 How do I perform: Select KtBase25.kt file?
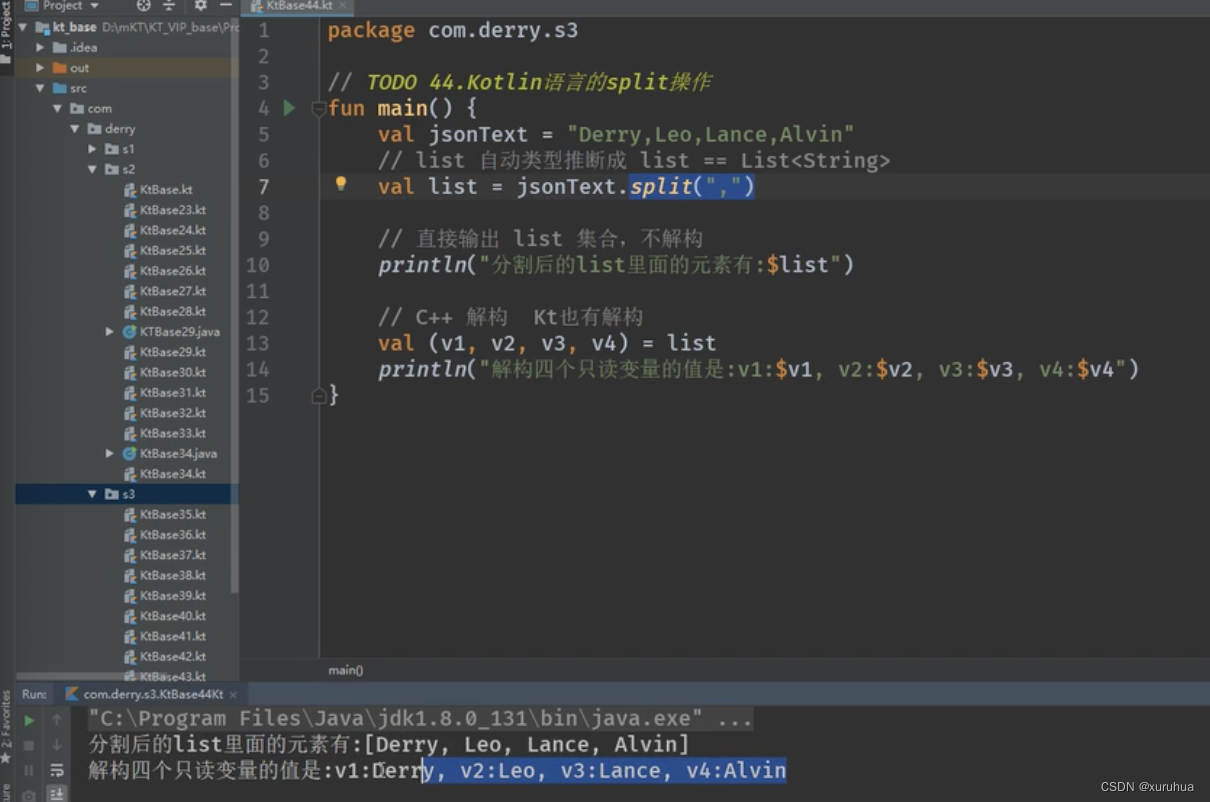coord(165,251)
